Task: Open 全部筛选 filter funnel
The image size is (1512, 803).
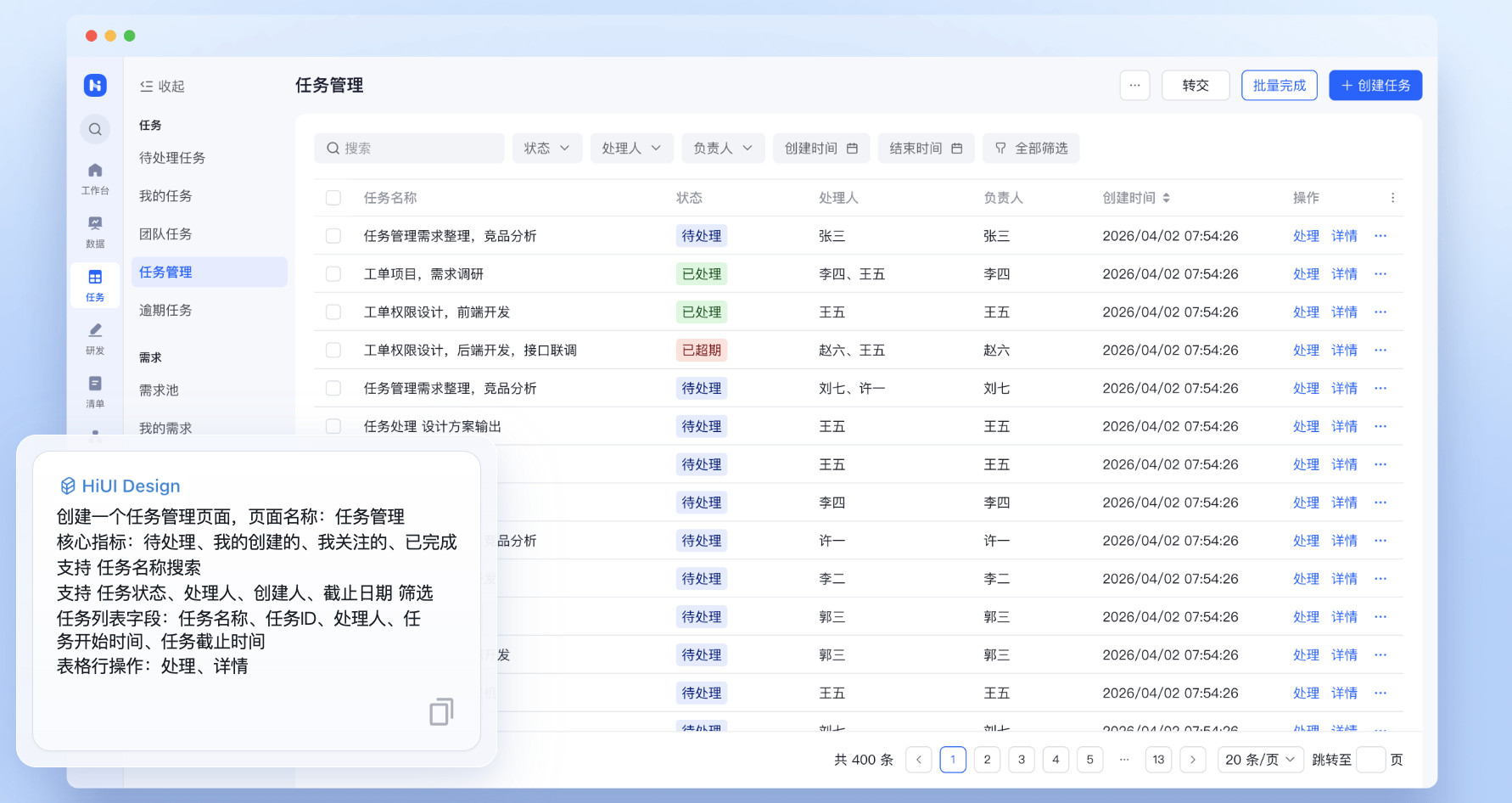Action: (x=1031, y=149)
